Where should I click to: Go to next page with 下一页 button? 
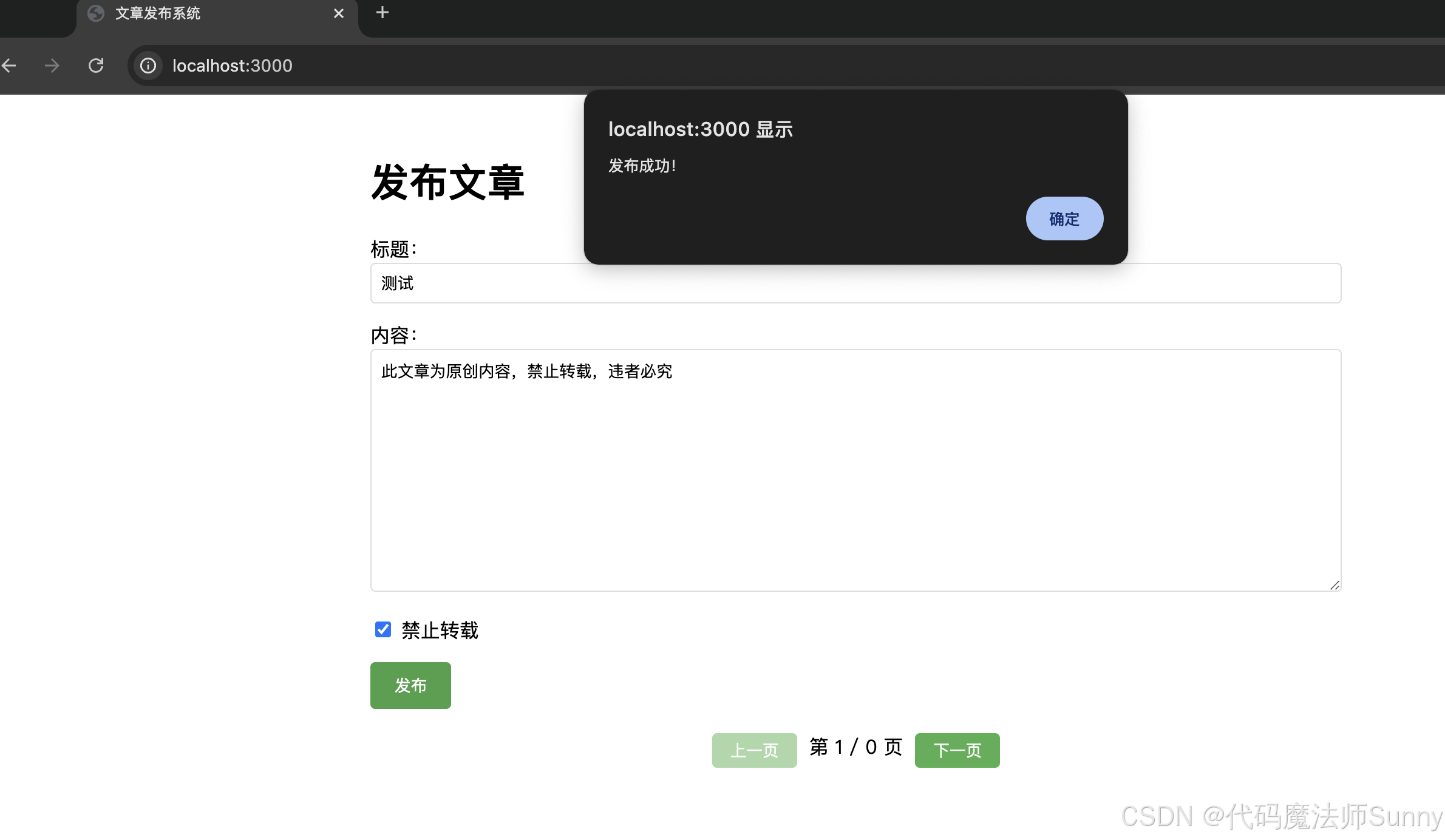pyautogui.click(x=957, y=750)
